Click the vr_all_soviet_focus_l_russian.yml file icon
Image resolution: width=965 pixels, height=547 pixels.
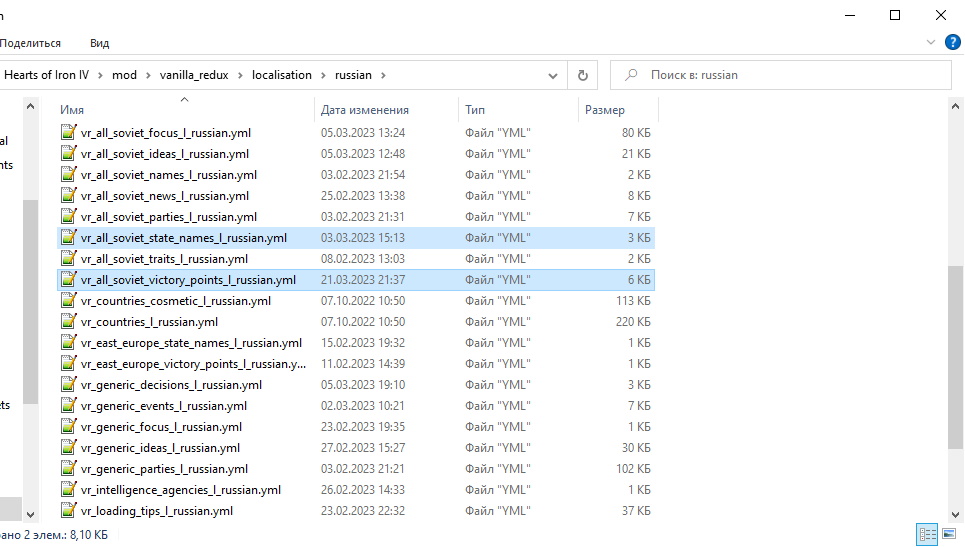69,132
